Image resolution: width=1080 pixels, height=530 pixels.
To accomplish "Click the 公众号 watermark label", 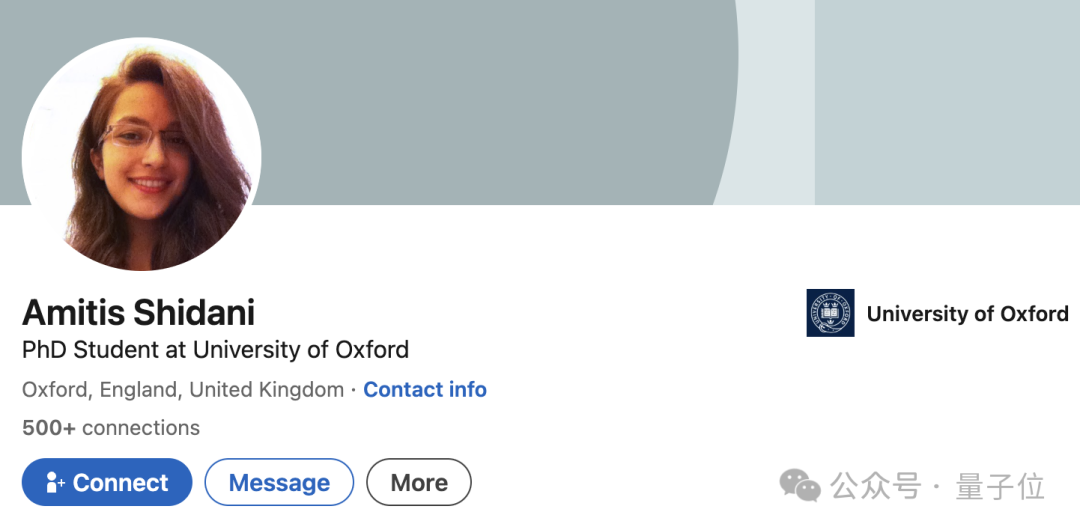I will pos(875,486).
